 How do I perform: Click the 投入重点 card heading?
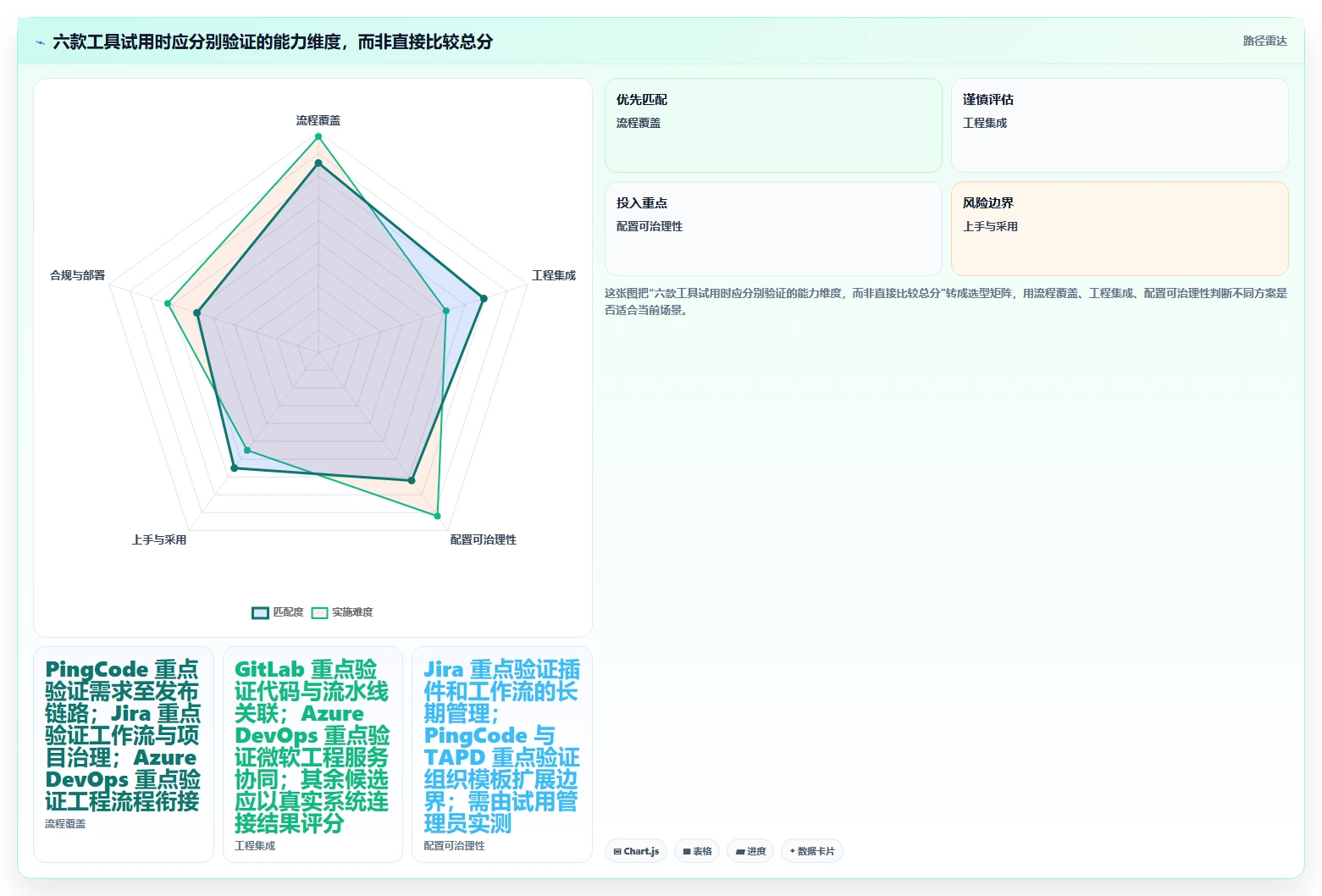[642, 203]
